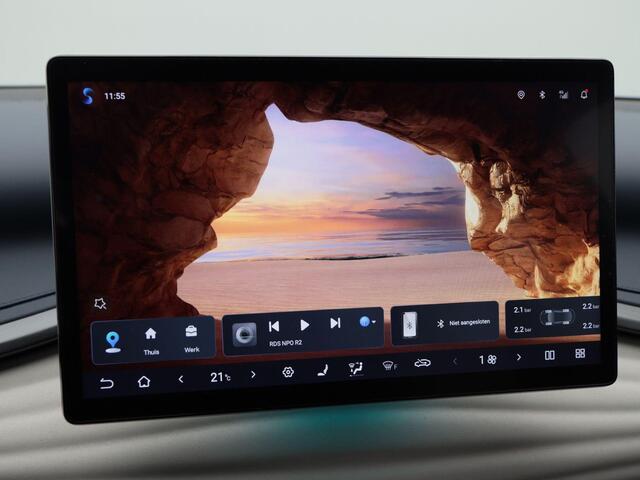Image resolution: width=640 pixels, height=480 pixels.
Task: Decrease temperature with left chevron
Action: point(181,378)
